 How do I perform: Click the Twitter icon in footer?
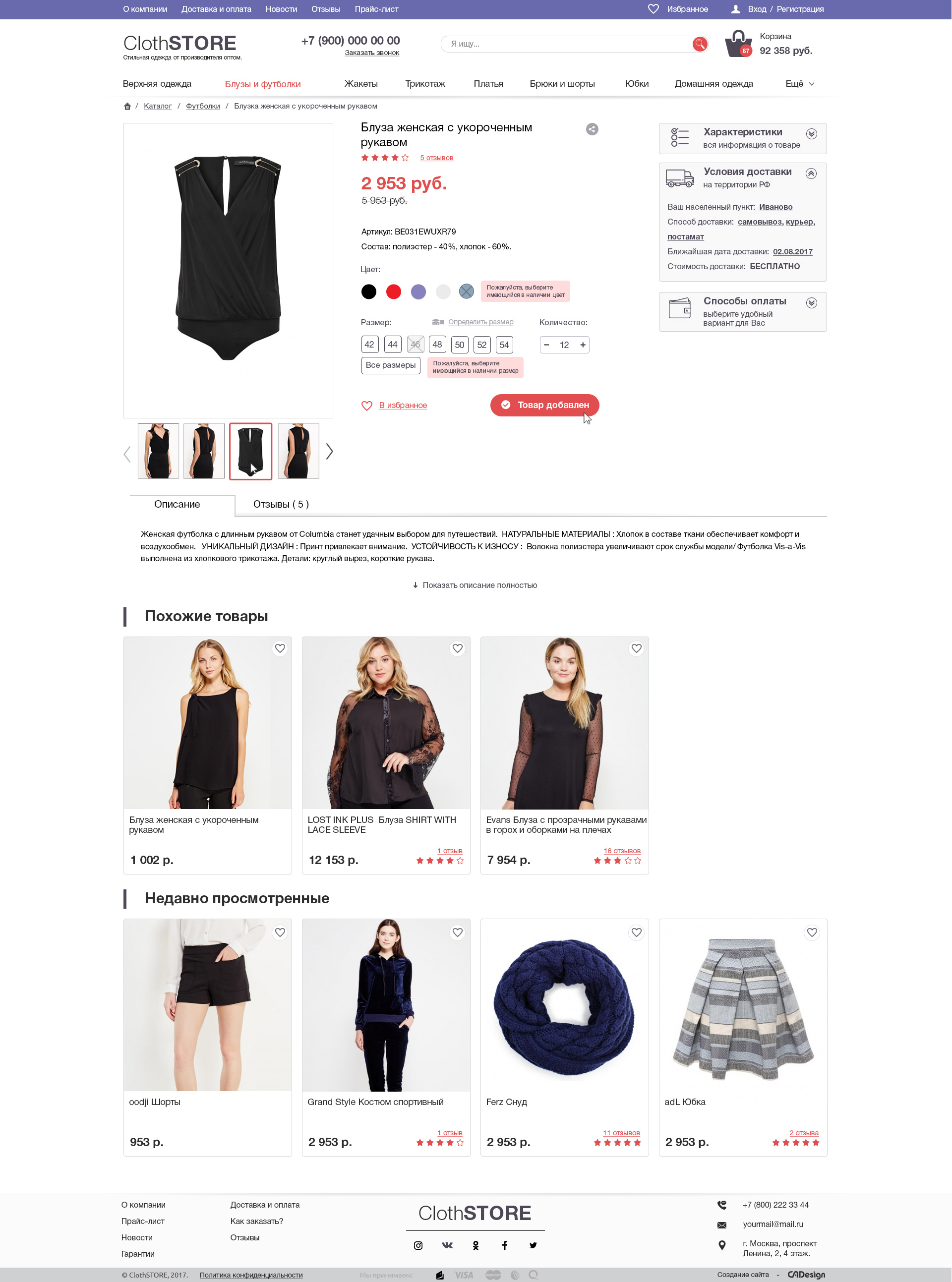coord(533,1245)
